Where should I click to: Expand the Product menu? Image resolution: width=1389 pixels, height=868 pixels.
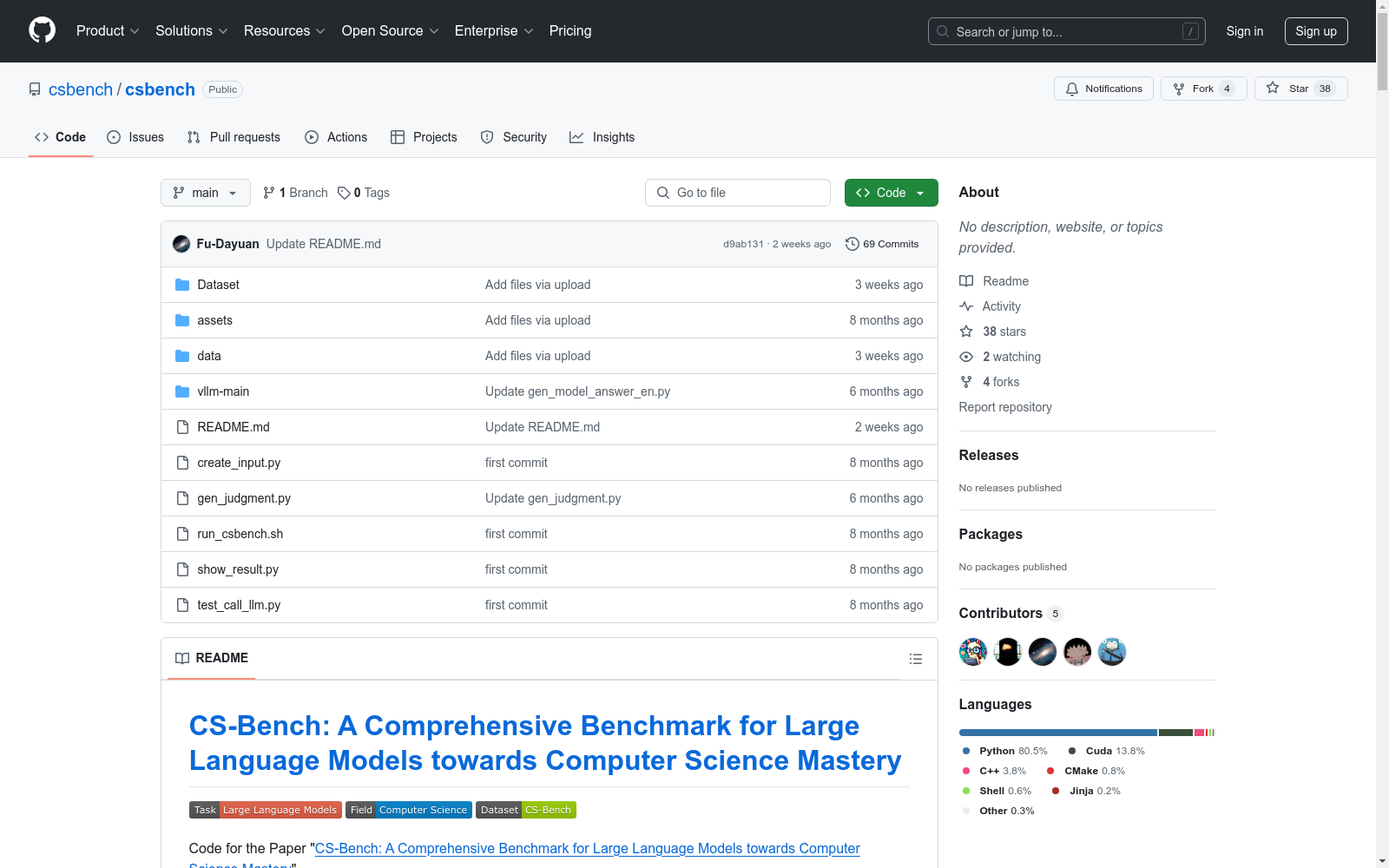click(108, 31)
